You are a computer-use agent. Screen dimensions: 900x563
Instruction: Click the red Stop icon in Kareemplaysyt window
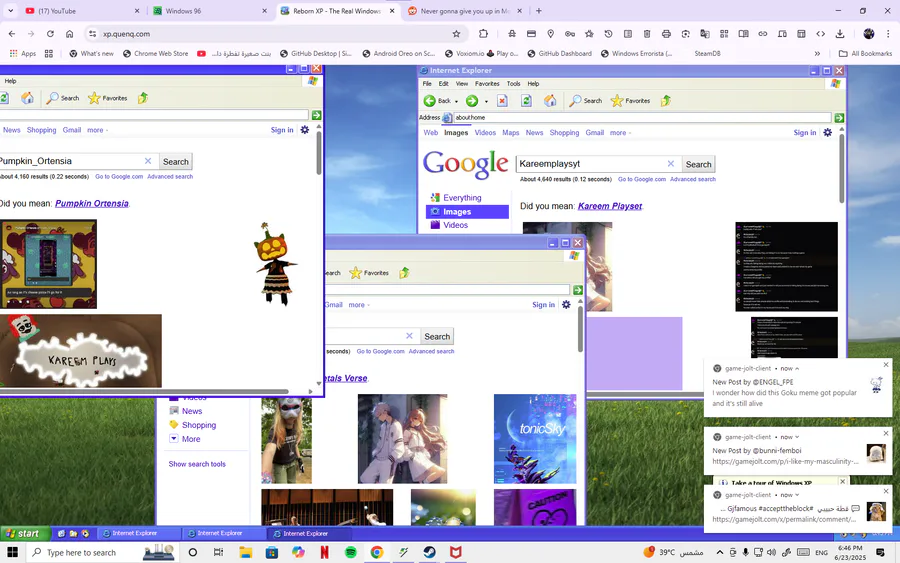(x=502, y=101)
